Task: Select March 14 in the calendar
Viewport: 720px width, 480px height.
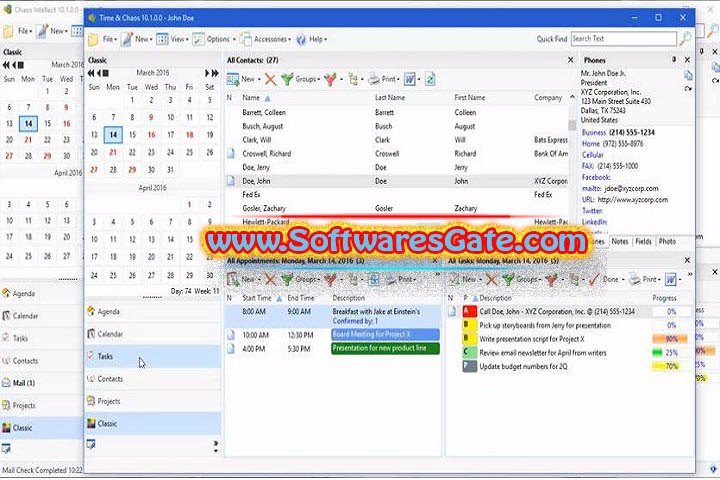Action: pyautogui.click(x=113, y=135)
